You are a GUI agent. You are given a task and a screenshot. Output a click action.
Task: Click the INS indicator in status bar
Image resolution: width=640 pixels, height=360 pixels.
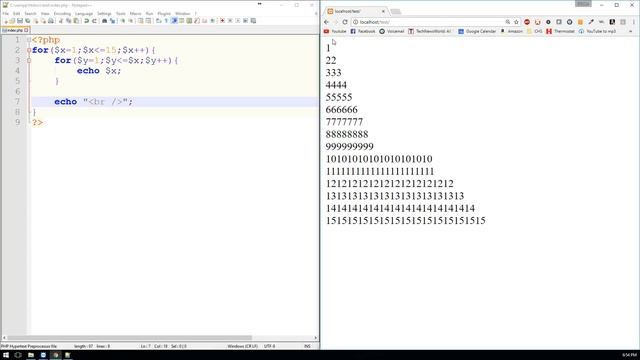coord(307,346)
